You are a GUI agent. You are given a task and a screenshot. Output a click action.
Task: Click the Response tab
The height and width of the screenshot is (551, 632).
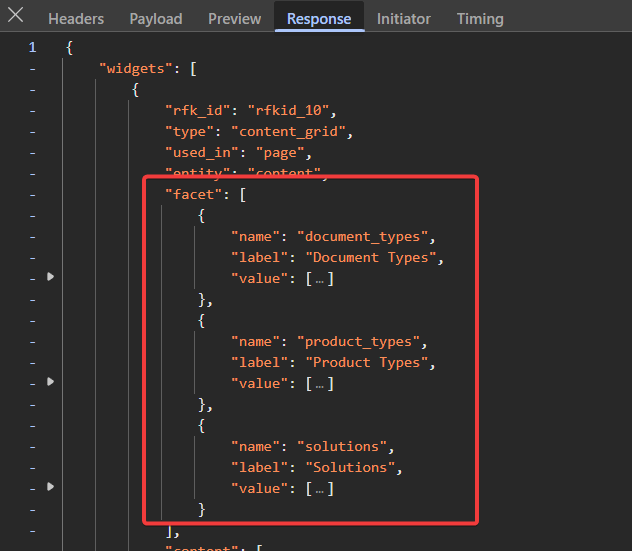pyautogui.click(x=319, y=19)
